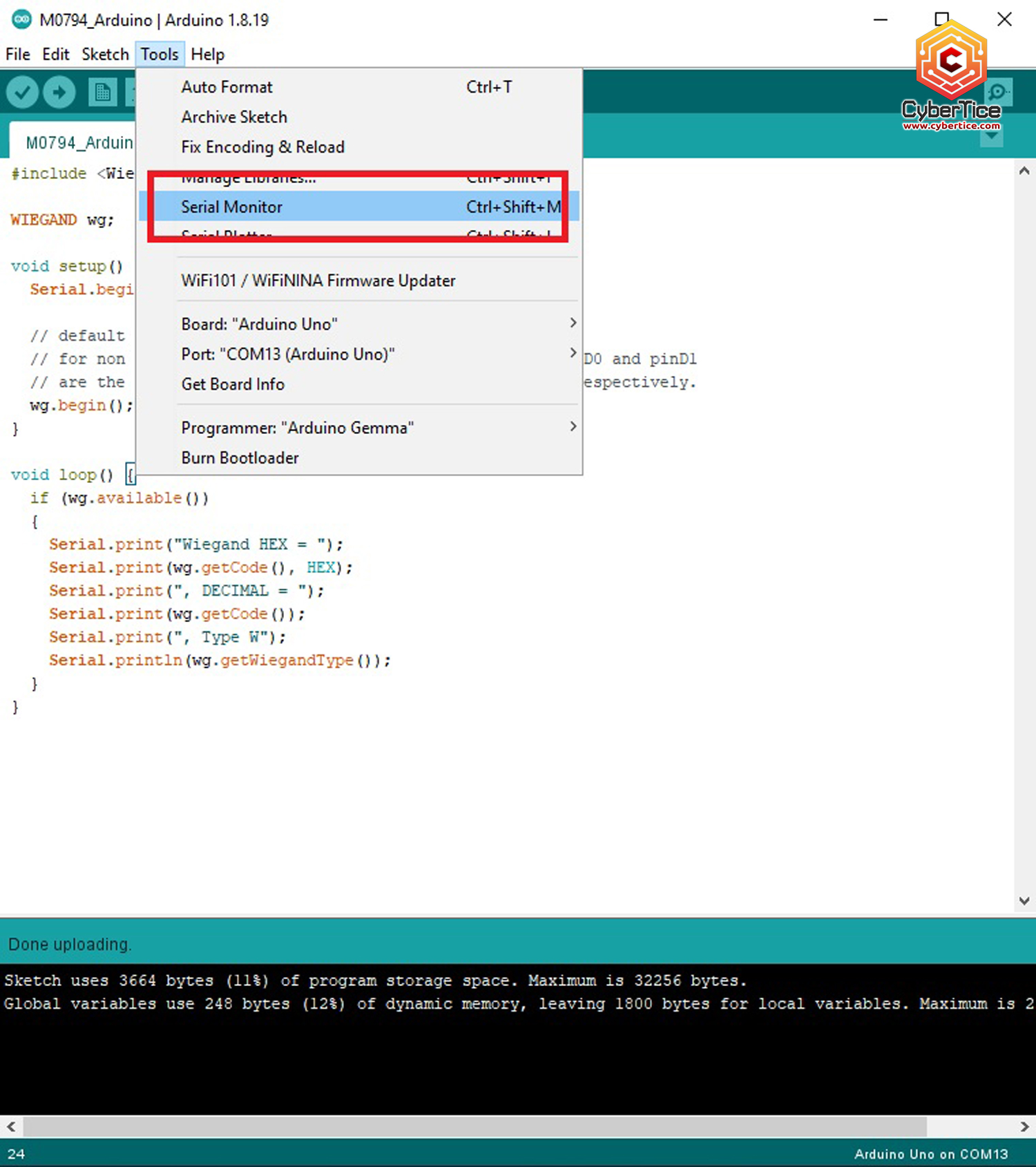Click the "Sketch uses 3664 bytes" console line
Image resolution: width=1036 pixels, height=1167 pixels.
pos(375,980)
